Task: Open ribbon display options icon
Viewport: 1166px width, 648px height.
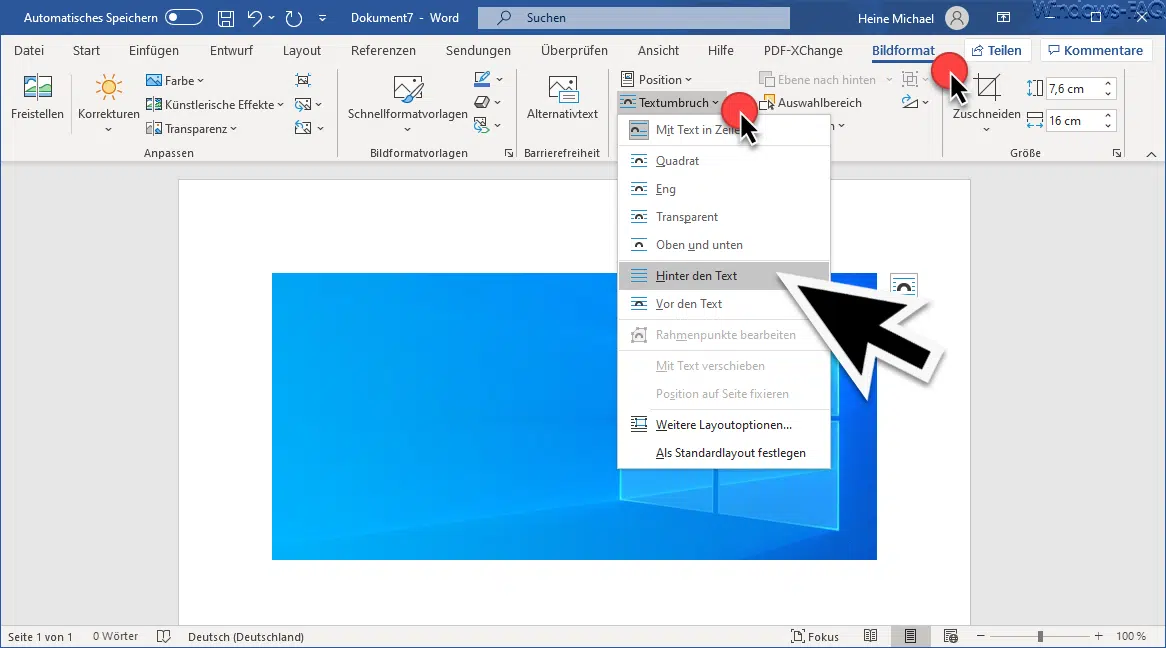Action: [1003, 17]
